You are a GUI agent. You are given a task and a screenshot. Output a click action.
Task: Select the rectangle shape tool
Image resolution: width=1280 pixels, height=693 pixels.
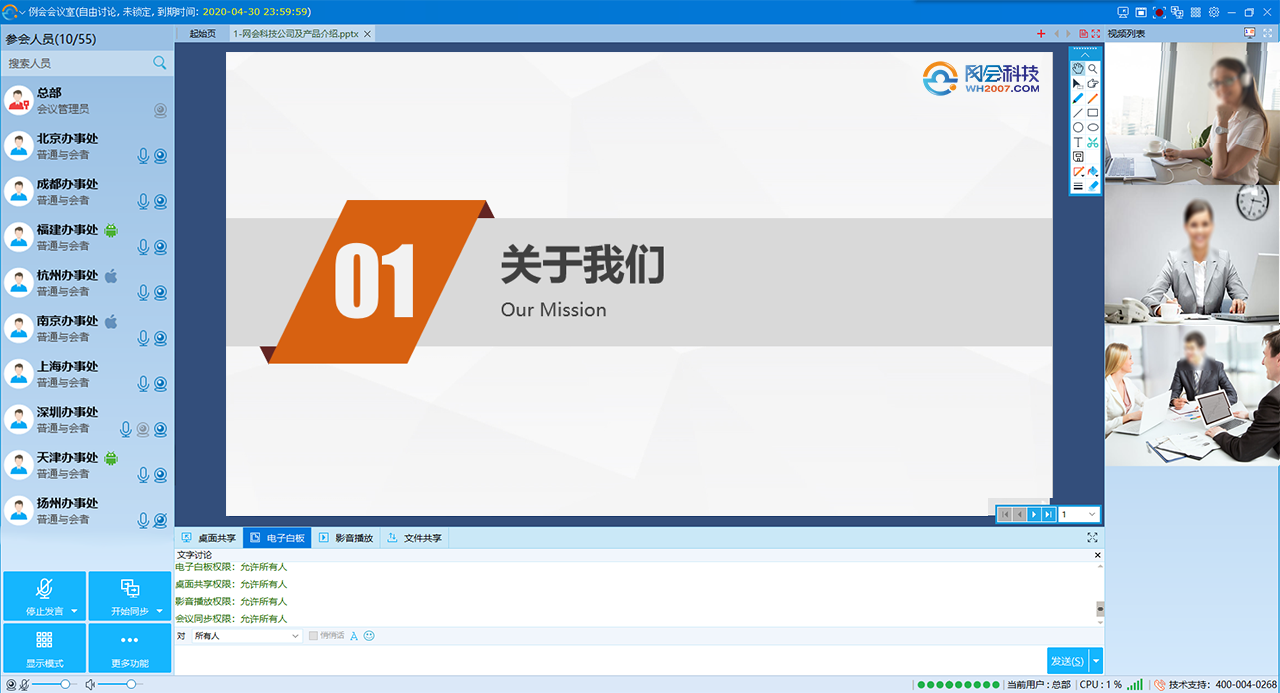1093,113
